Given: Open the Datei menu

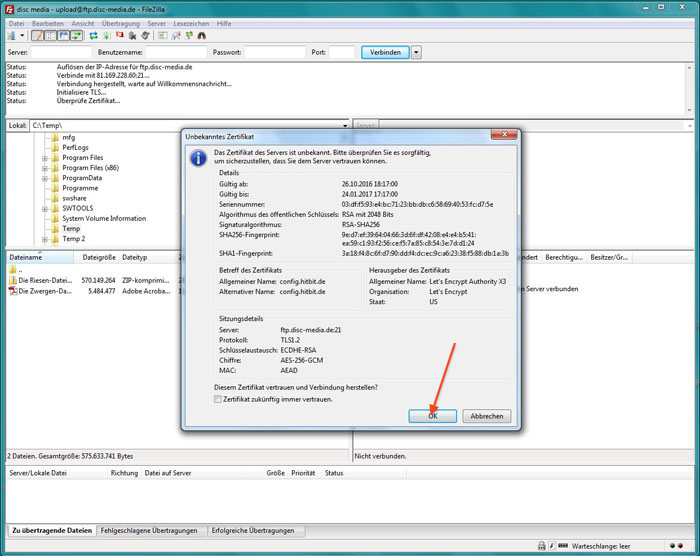Looking at the screenshot, I should click(x=16, y=24).
